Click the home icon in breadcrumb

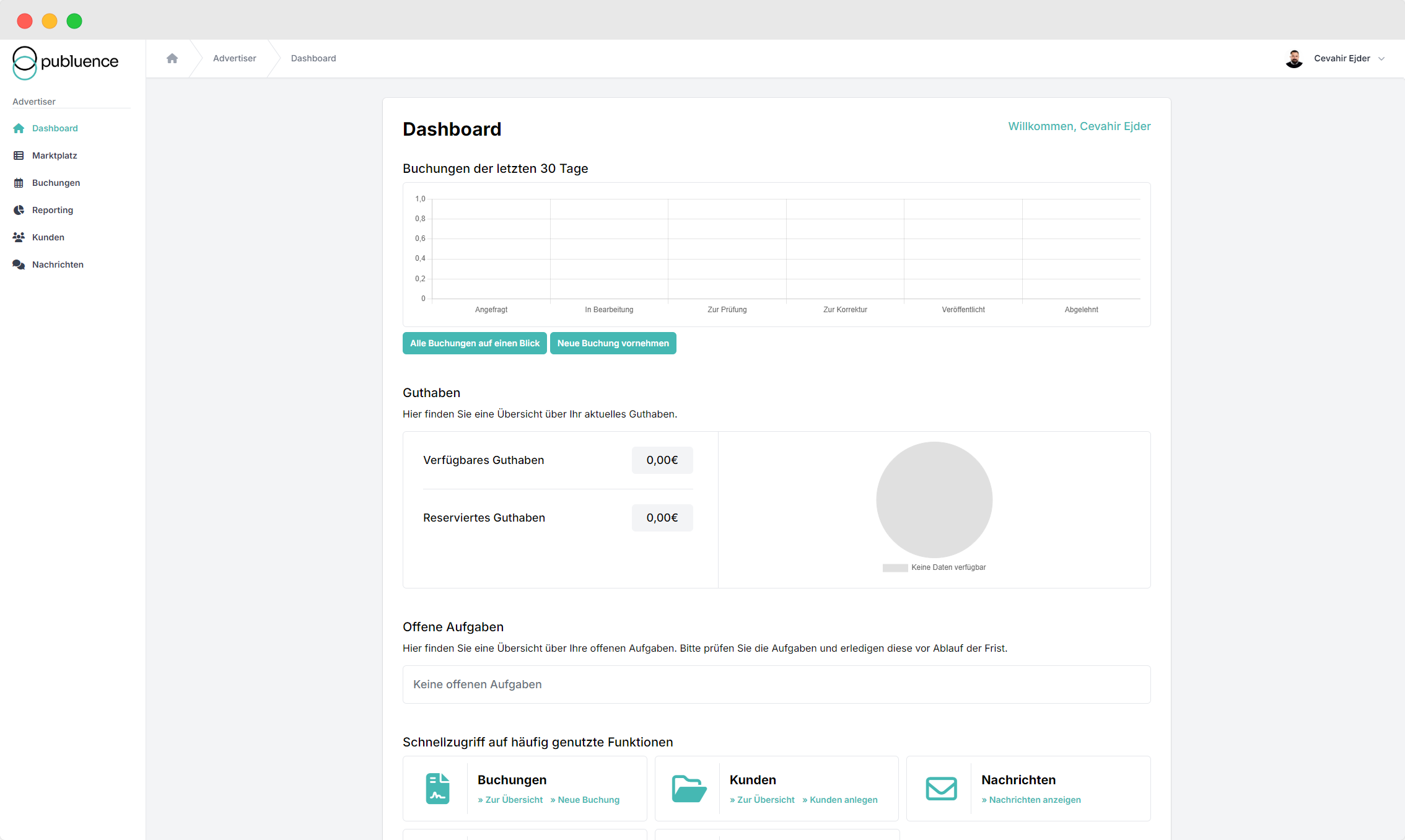coord(172,58)
